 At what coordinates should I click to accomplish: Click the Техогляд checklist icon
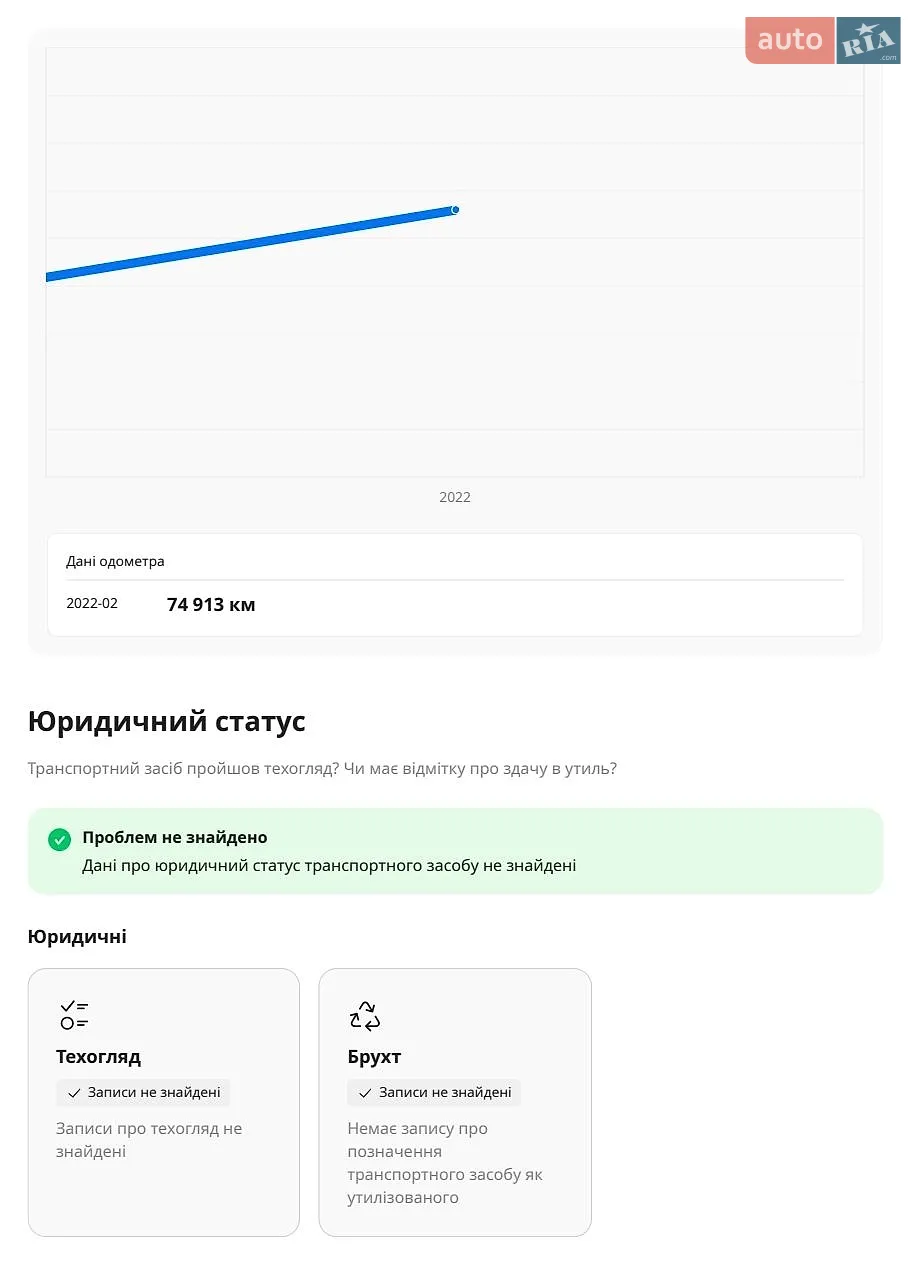74,1015
